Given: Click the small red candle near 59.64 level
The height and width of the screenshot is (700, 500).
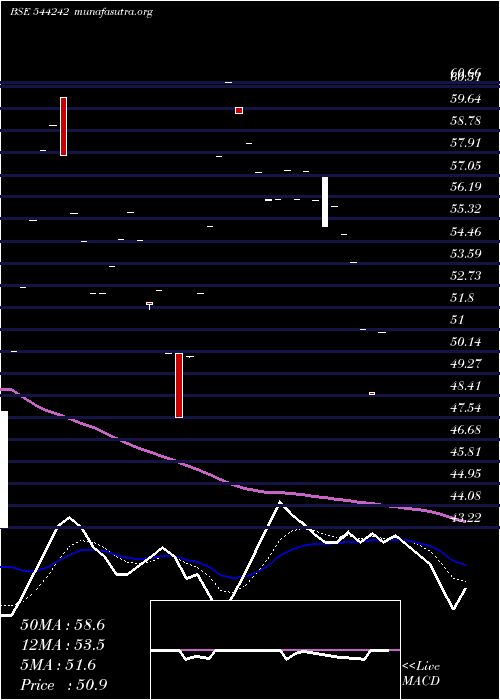Looking at the screenshot, I should tap(239, 110).
